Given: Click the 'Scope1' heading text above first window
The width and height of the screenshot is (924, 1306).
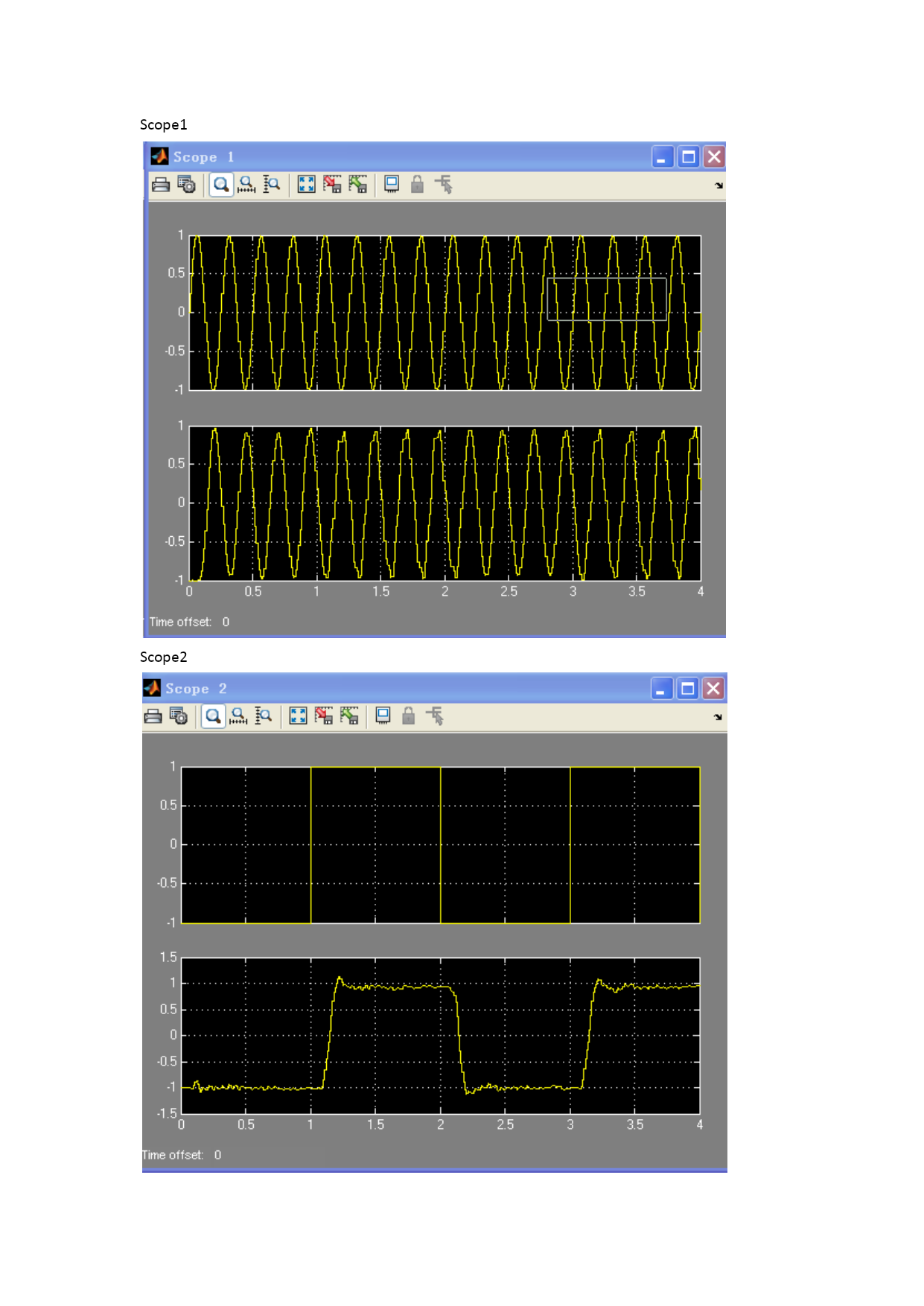Looking at the screenshot, I should [163, 124].
